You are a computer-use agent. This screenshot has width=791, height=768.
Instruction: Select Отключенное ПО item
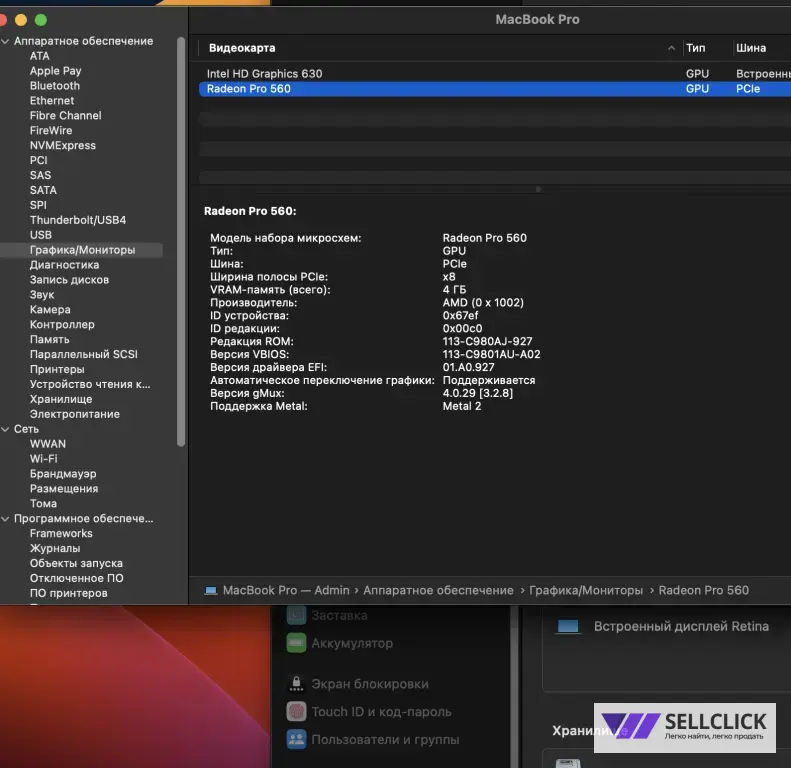77,578
